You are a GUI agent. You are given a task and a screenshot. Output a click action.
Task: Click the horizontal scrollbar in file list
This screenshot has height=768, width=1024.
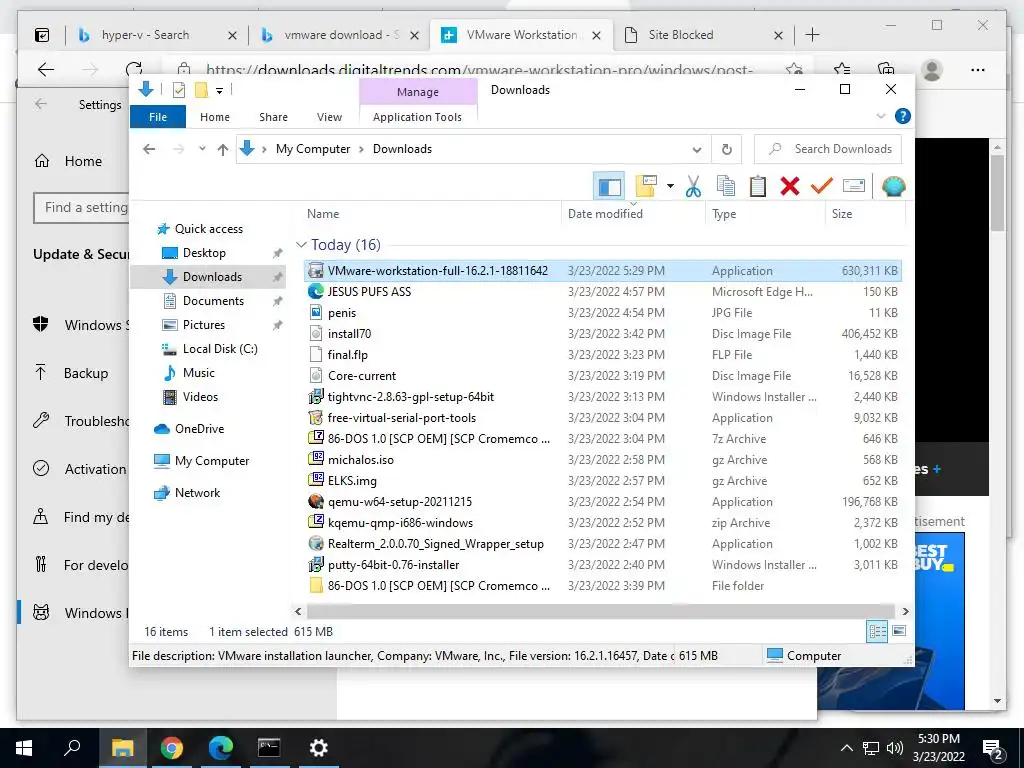point(601,611)
